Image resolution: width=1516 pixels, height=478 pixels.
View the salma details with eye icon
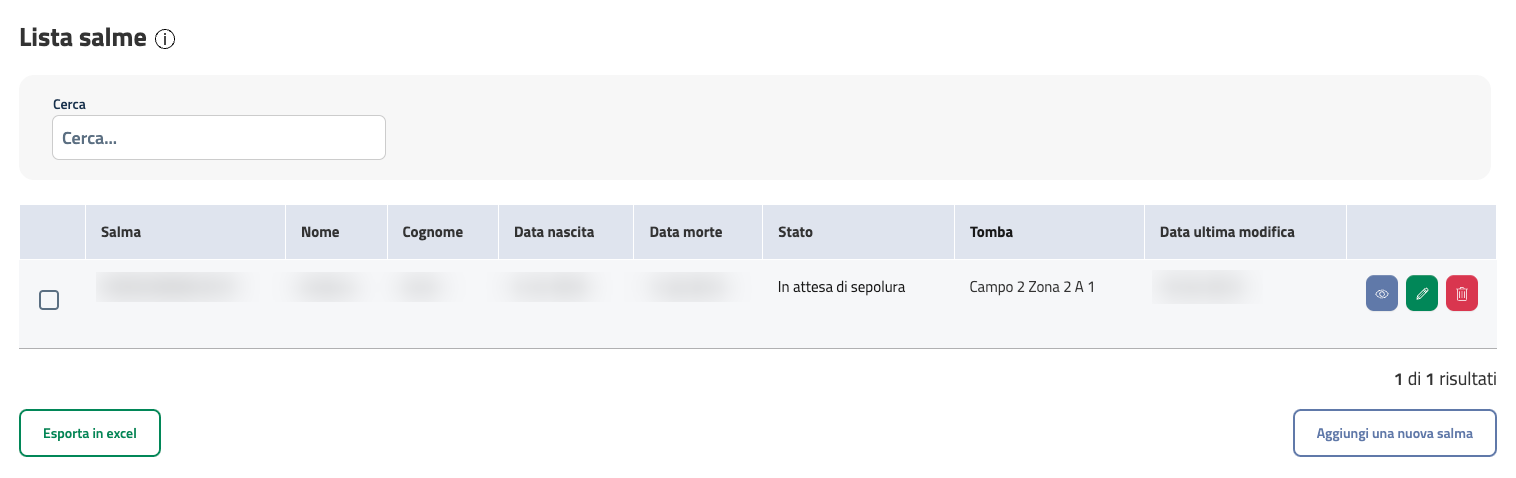[1382, 294]
